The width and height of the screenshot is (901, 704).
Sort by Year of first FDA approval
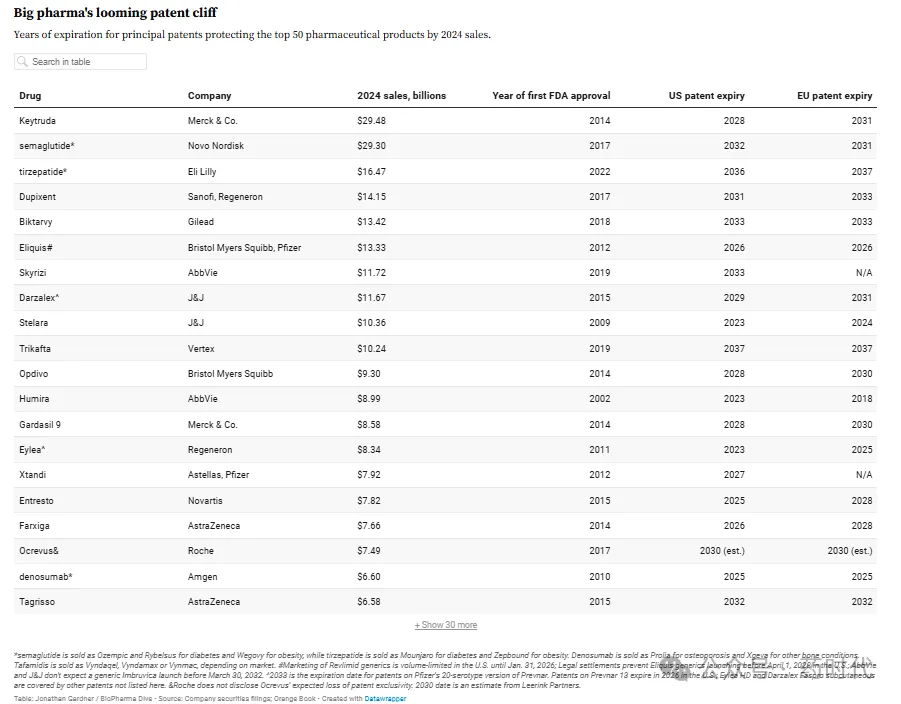pyautogui.click(x=551, y=96)
